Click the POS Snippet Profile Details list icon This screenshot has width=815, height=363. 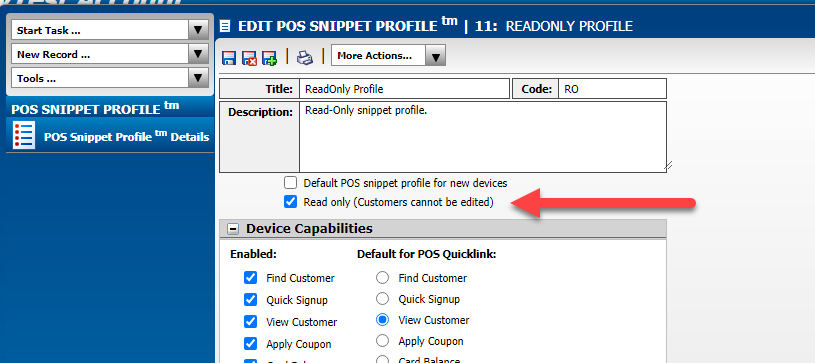[x=24, y=136]
